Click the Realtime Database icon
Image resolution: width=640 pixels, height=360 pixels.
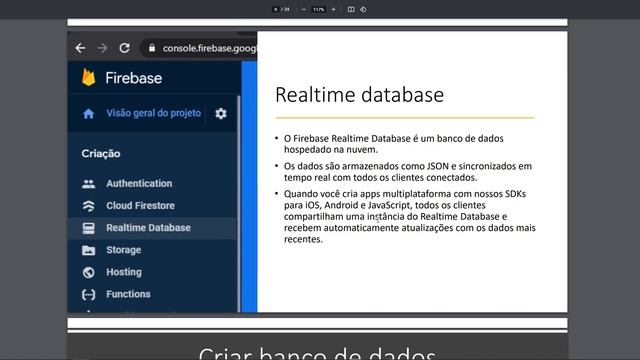[x=89, y=228]
